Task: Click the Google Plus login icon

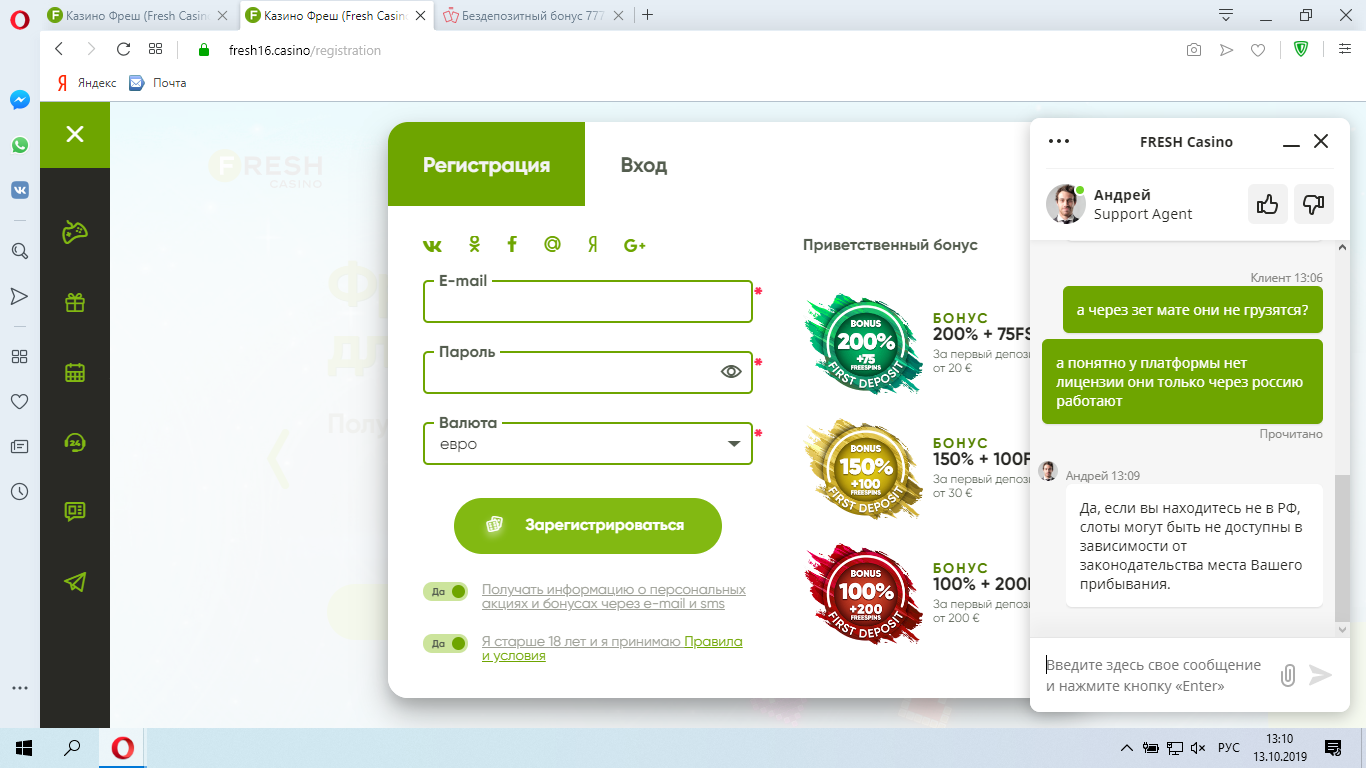Action: pyautogui.click(x=634, y=245)
